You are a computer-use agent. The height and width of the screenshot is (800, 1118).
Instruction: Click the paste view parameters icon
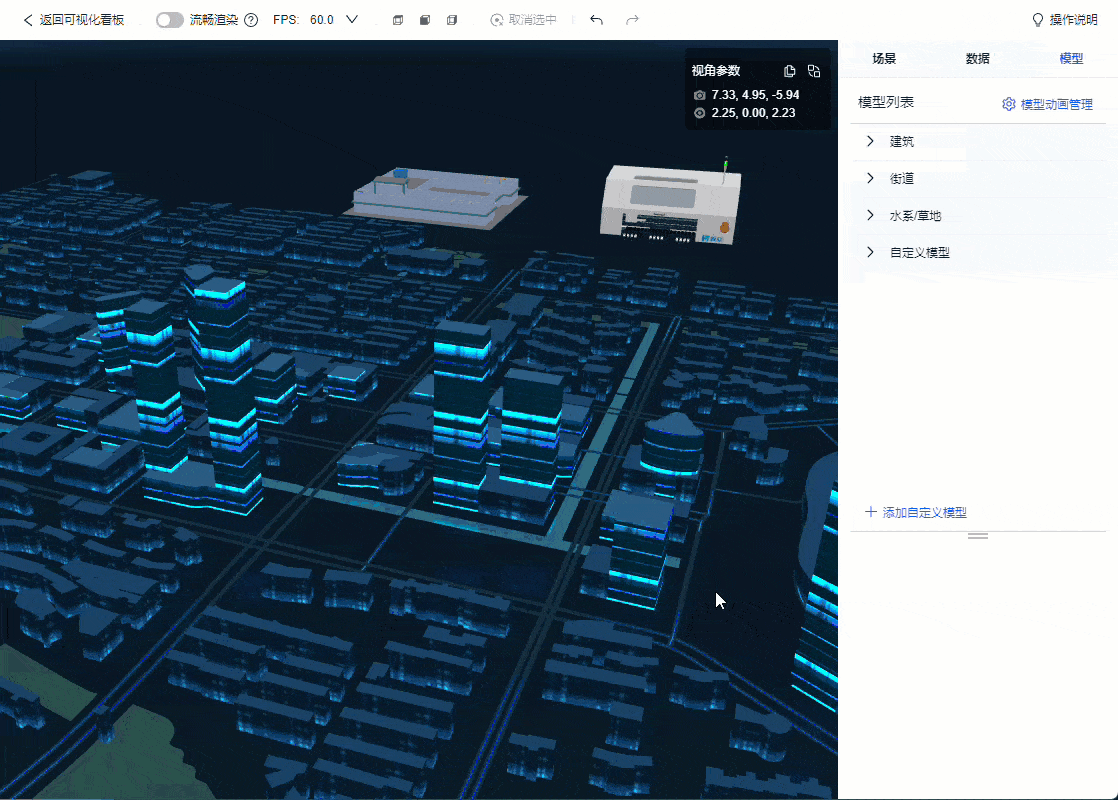click(814, 71)
